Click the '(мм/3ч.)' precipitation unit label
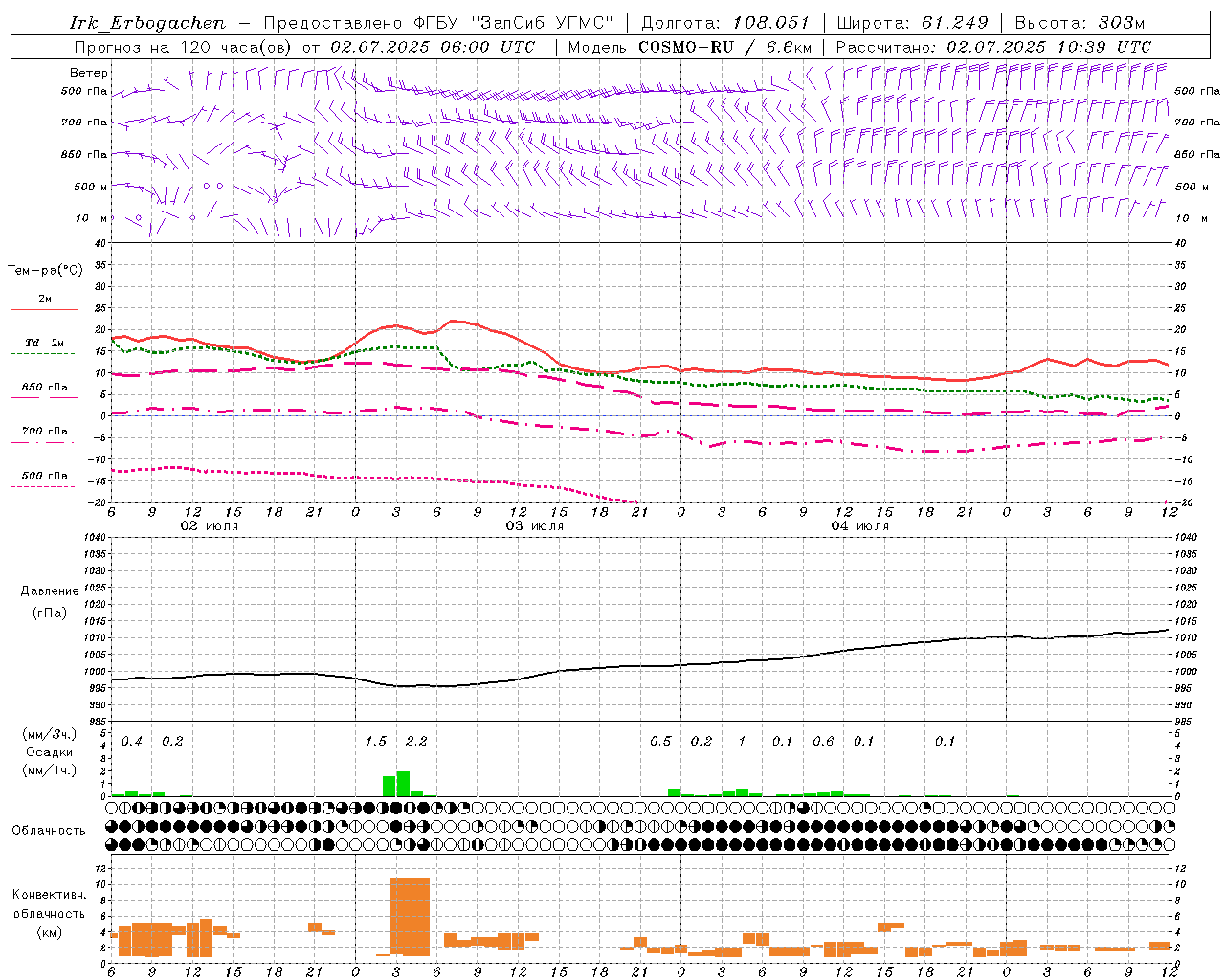The width and height of the screenshot is (1225, 980). (50, 734)
